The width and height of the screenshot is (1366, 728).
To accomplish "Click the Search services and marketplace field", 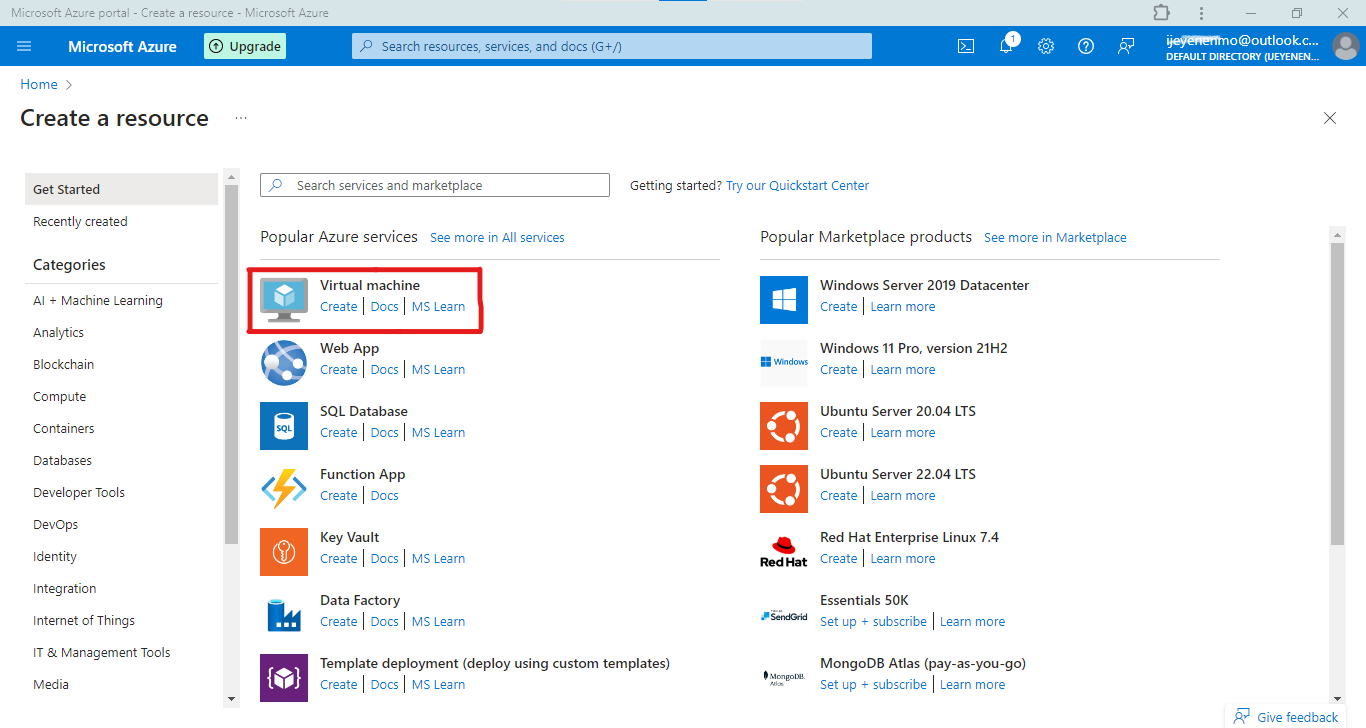I will pos(435,185).
